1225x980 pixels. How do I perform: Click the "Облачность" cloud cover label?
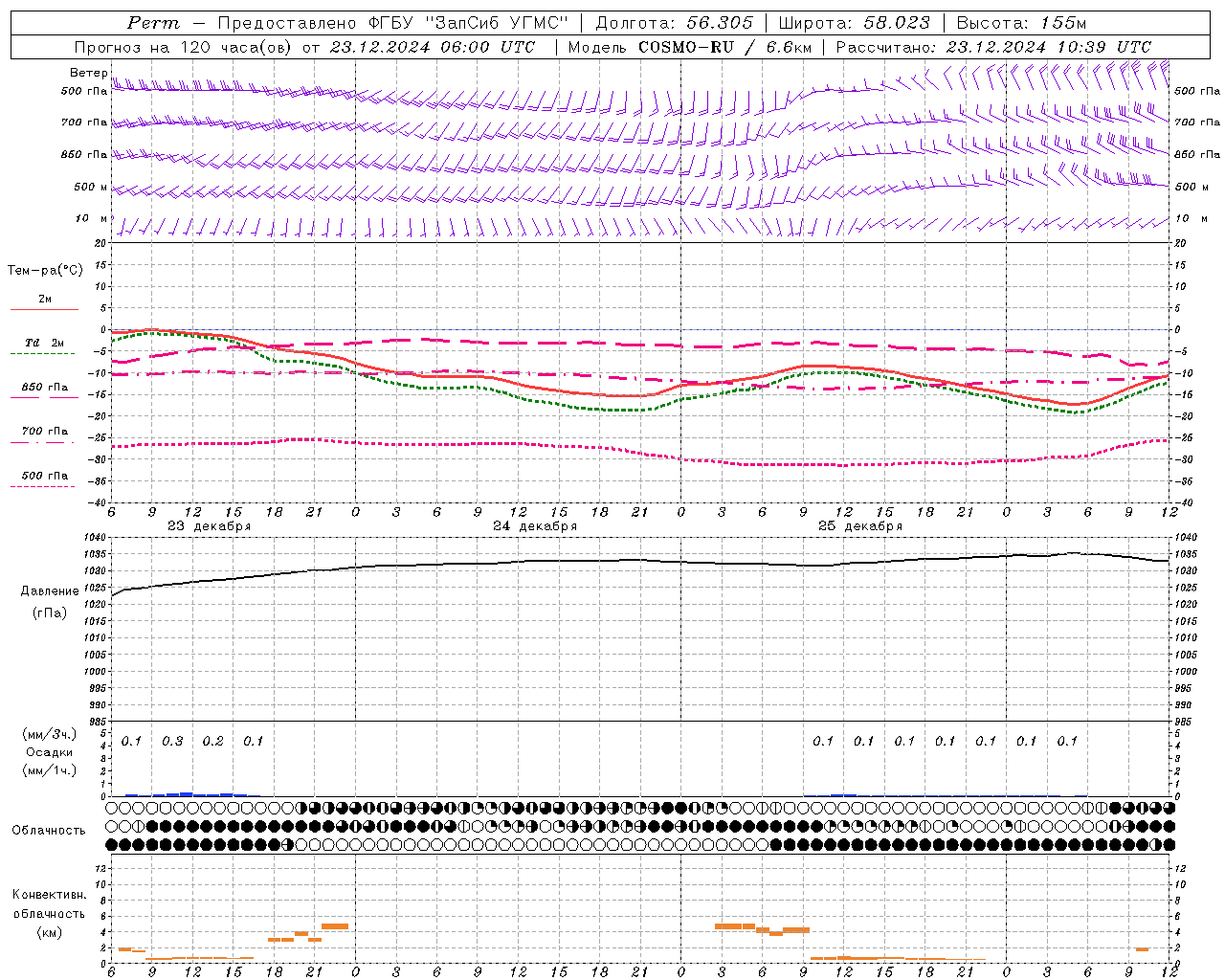(49, 831)
